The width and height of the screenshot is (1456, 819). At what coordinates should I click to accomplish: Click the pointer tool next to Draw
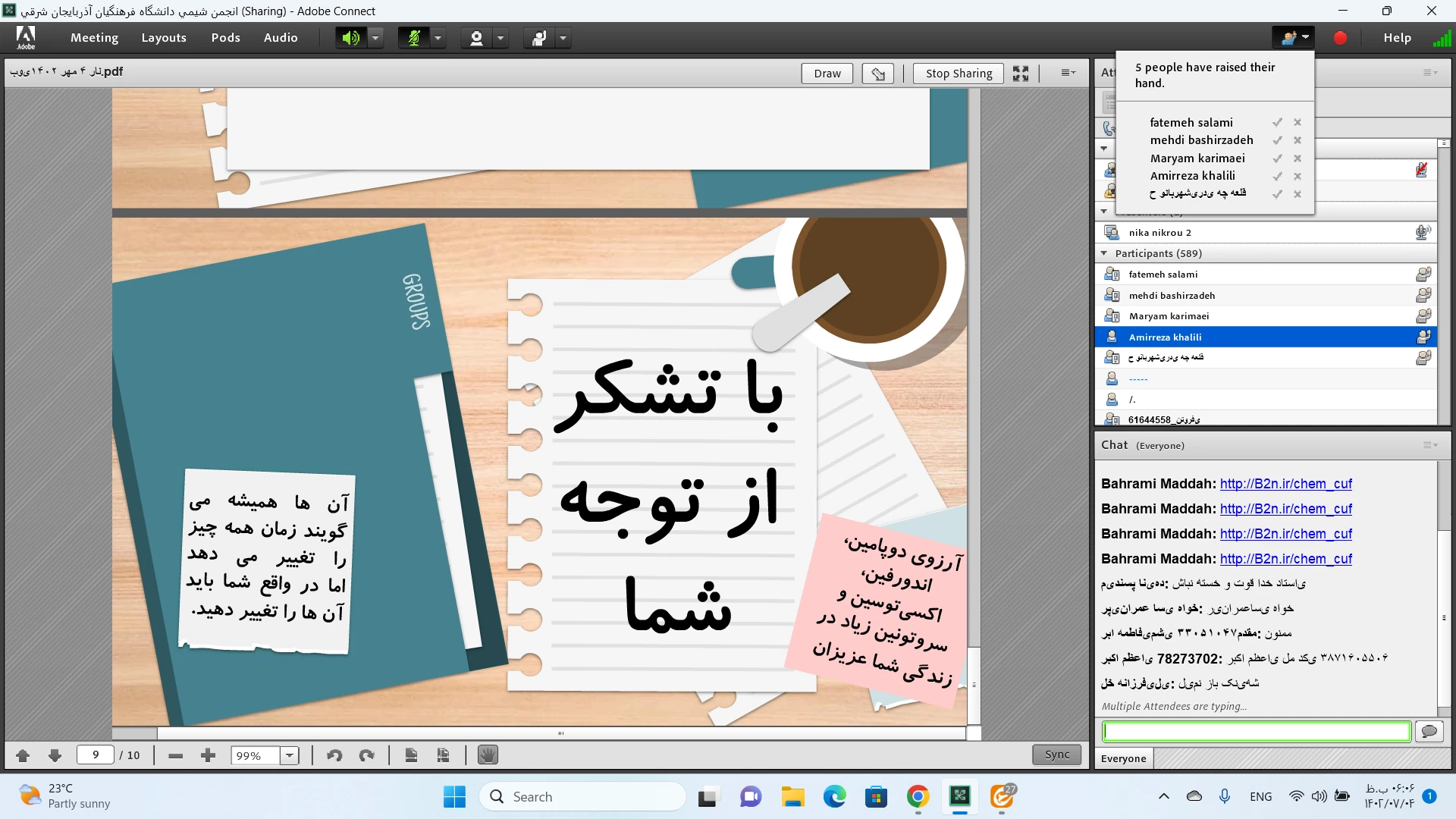[x=877, y=74]
